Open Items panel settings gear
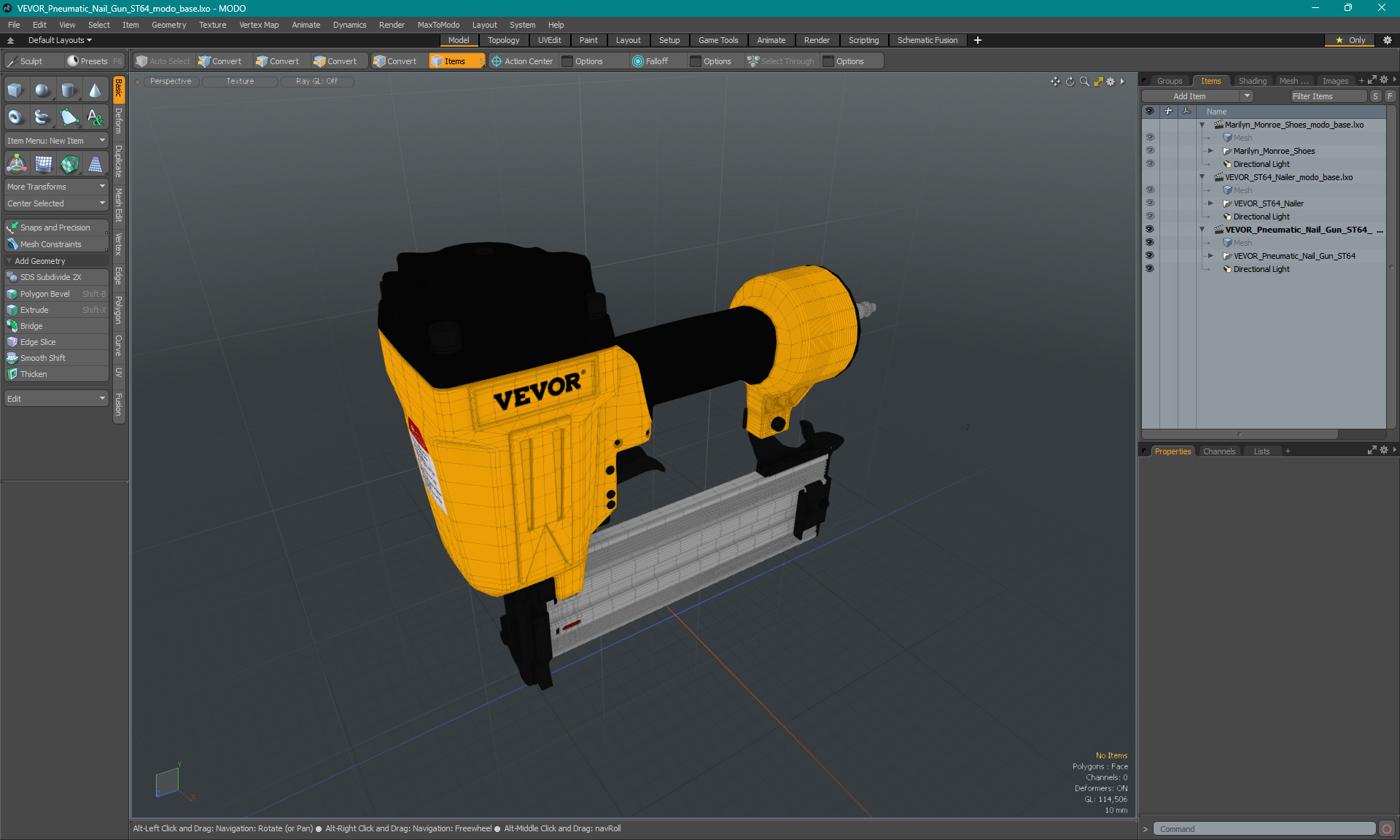Viewport: 1400px width, 840px height. tap(1384, 80)
